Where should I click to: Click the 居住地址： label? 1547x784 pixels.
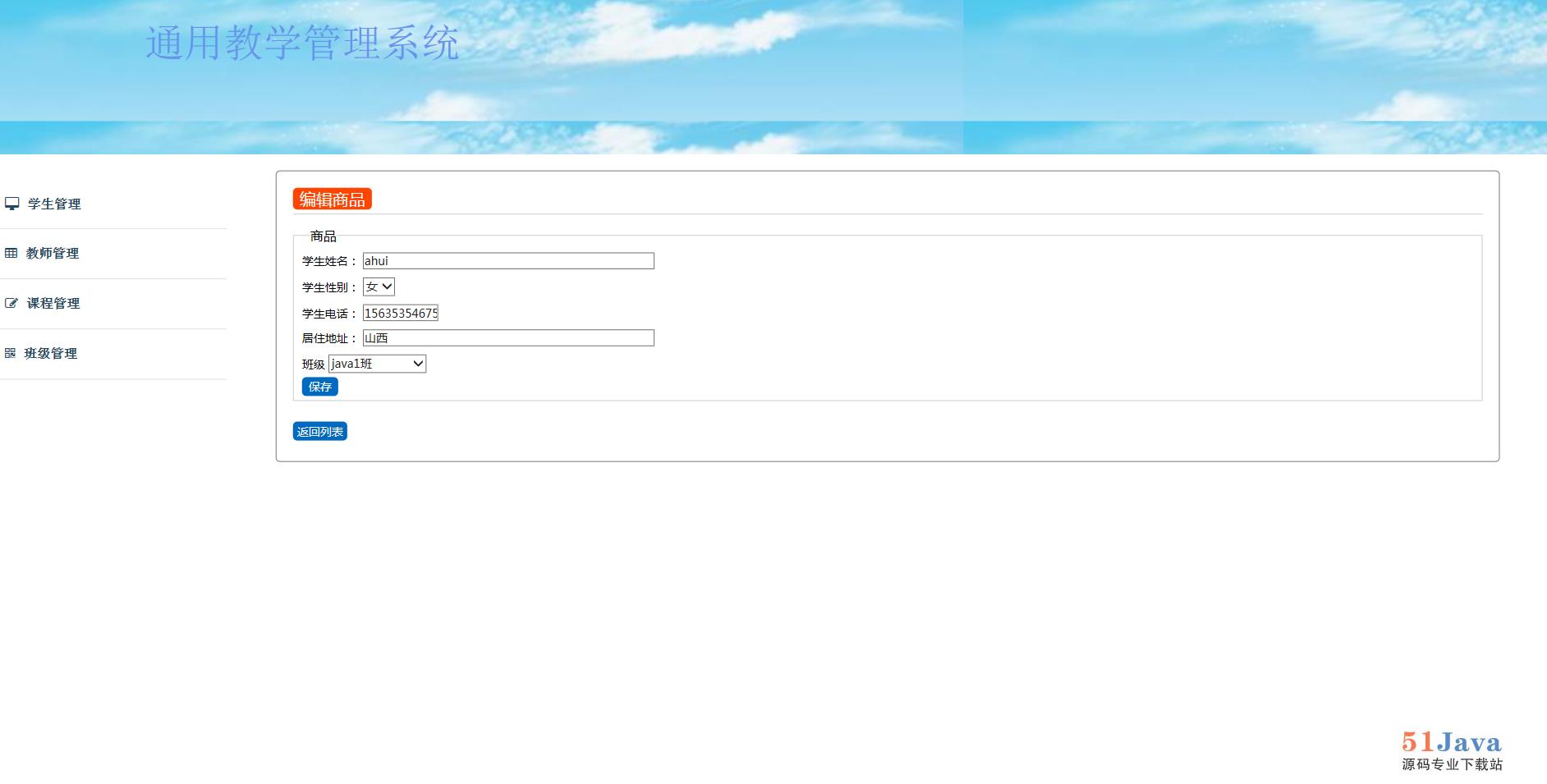coord(330,338)
